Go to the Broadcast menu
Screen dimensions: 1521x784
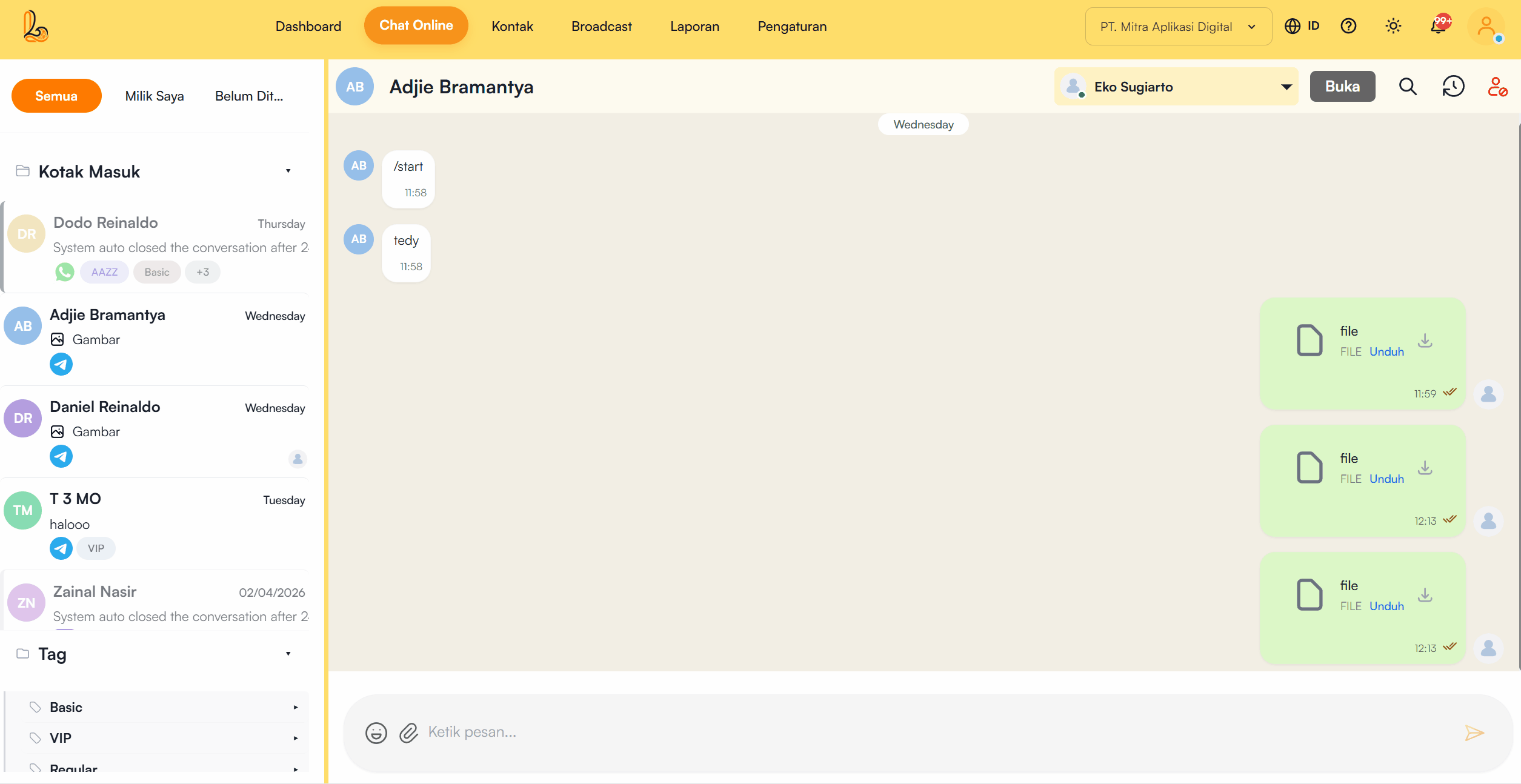tap(601, 26)
